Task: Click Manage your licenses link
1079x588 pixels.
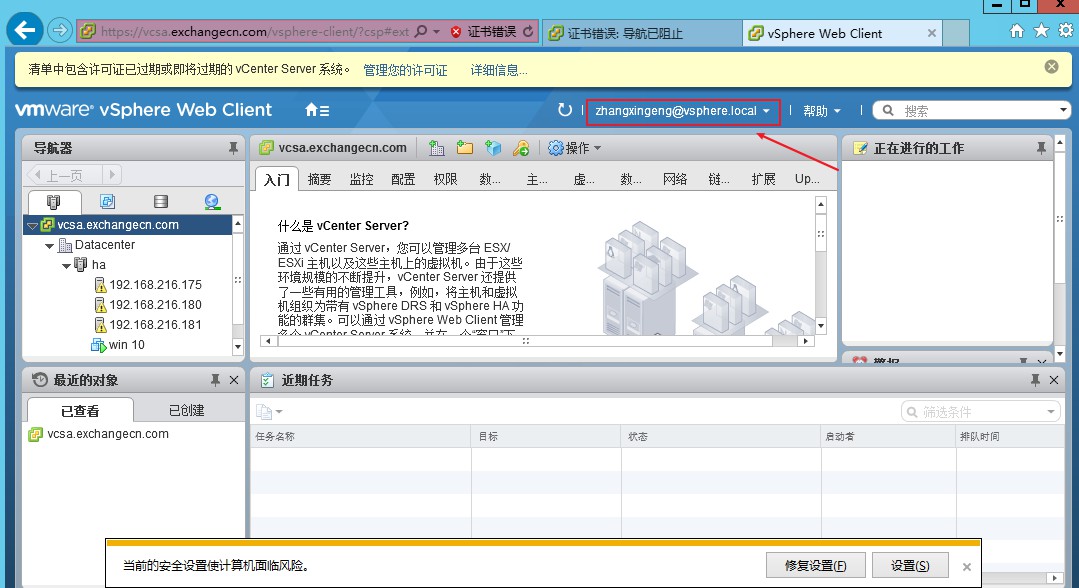Action: [405, 70]
